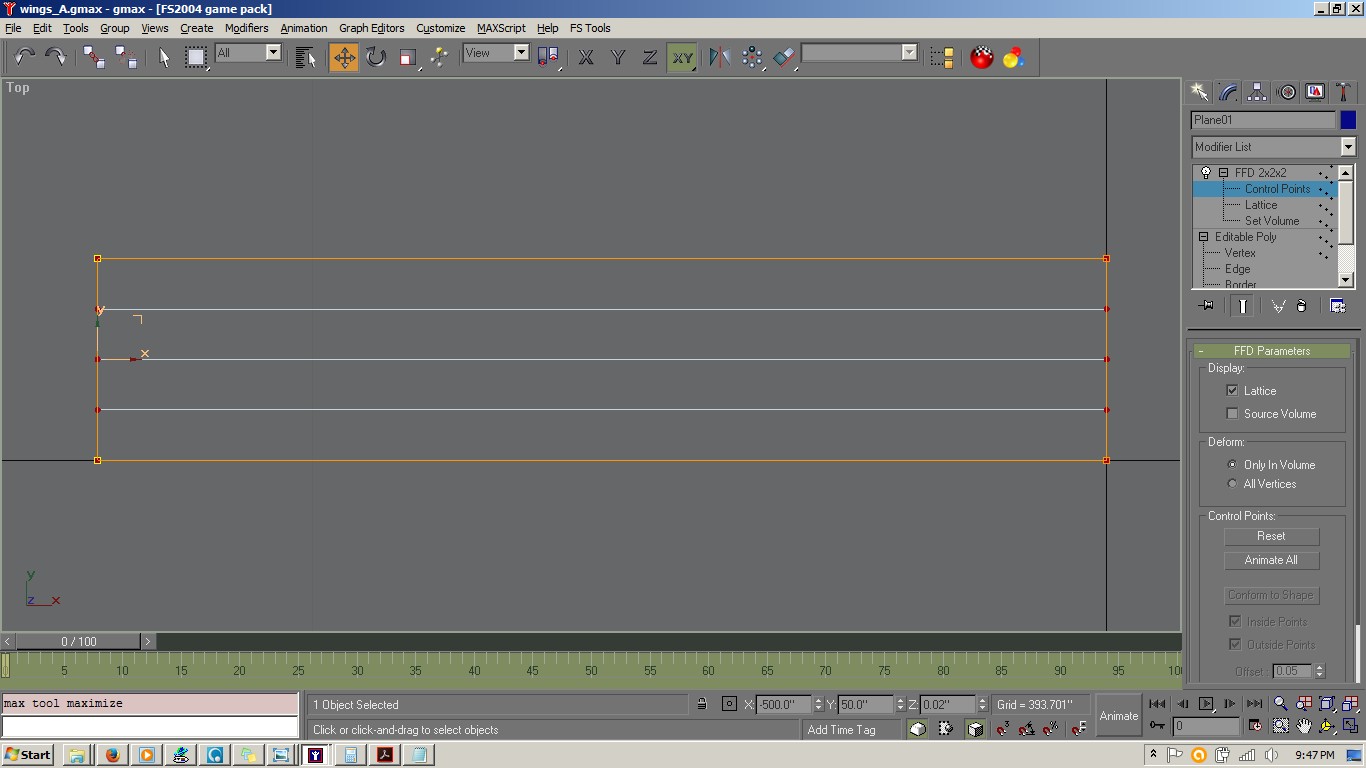This screenshot has height=768, width=1366.
Task: Open the MAXScript menu
Action: click(501, 28)
